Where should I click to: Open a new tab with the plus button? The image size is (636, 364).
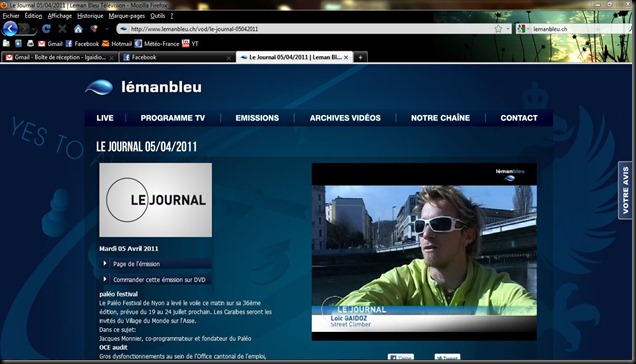[x=360, y=58]
